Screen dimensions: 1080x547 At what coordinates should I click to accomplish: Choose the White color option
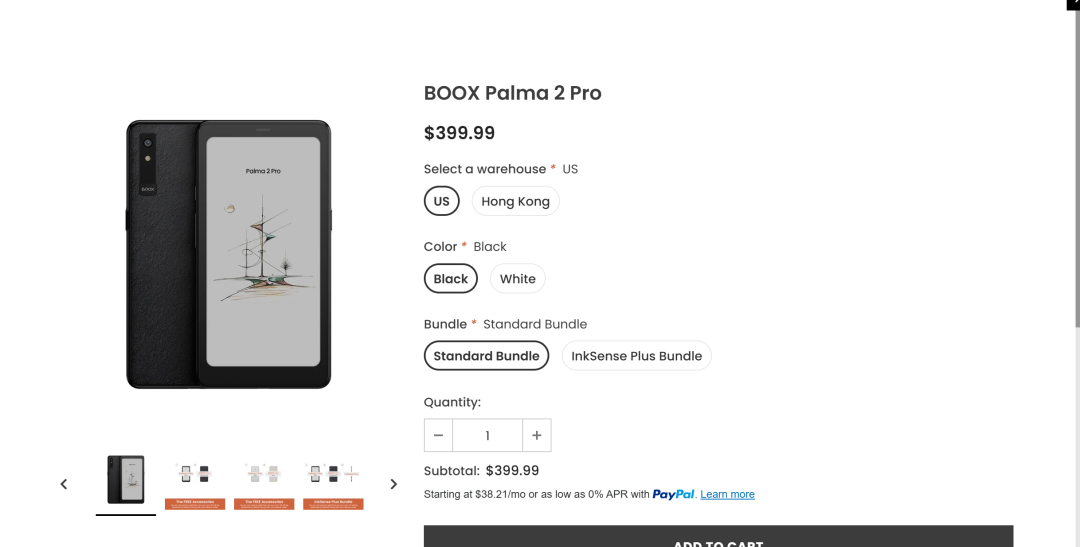(517, 279)
